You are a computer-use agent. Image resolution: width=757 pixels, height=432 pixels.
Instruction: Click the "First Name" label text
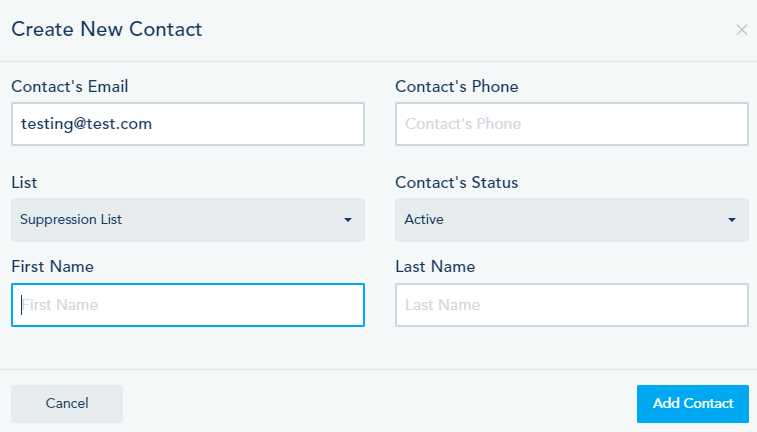click(x=51, y=267)
